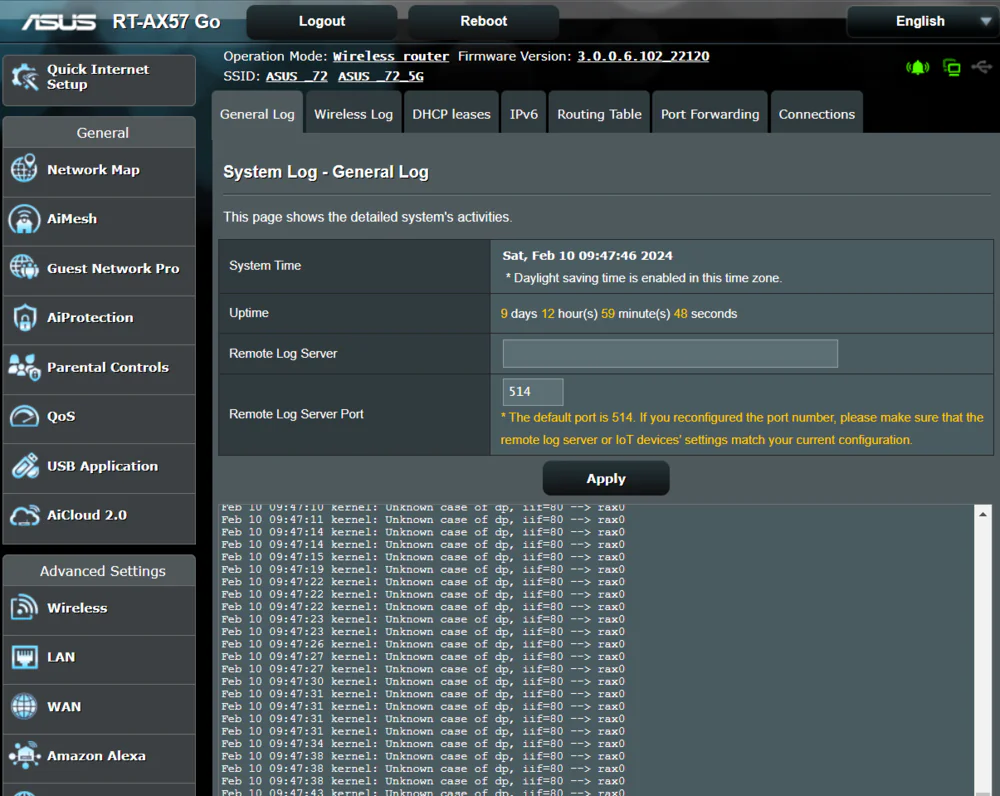1000x796 pixels.
Task: Select LAN menu label
Action: pos(61,657)
